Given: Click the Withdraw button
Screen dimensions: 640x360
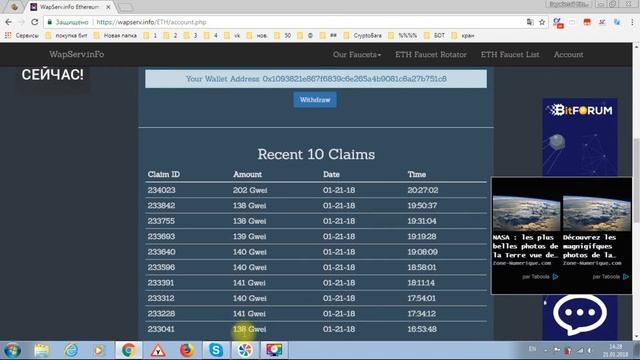Looking at the screenshot, I should click(315, 100).
